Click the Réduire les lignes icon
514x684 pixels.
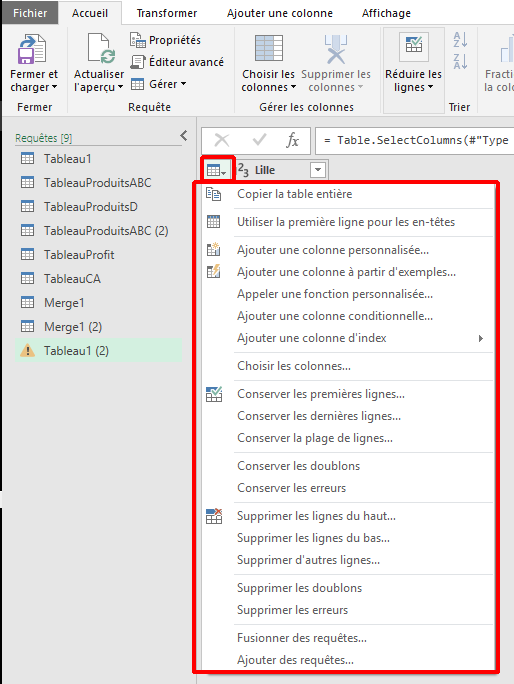click(x=413, y=45)
